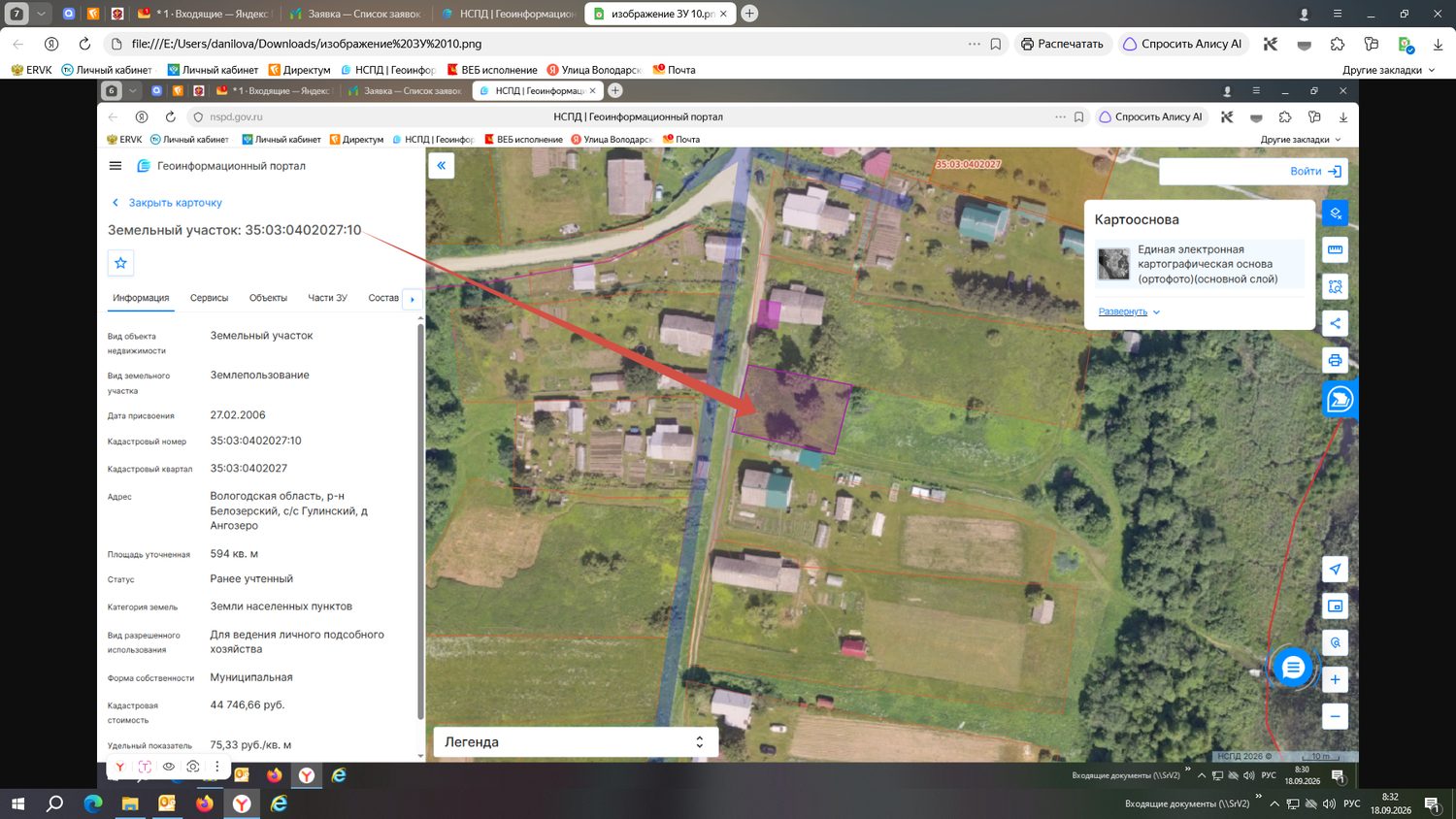Image resolution: width=1456 pixels, height=819 pixels.
Task: Open the Состав tab
Action: click(383, 298)
